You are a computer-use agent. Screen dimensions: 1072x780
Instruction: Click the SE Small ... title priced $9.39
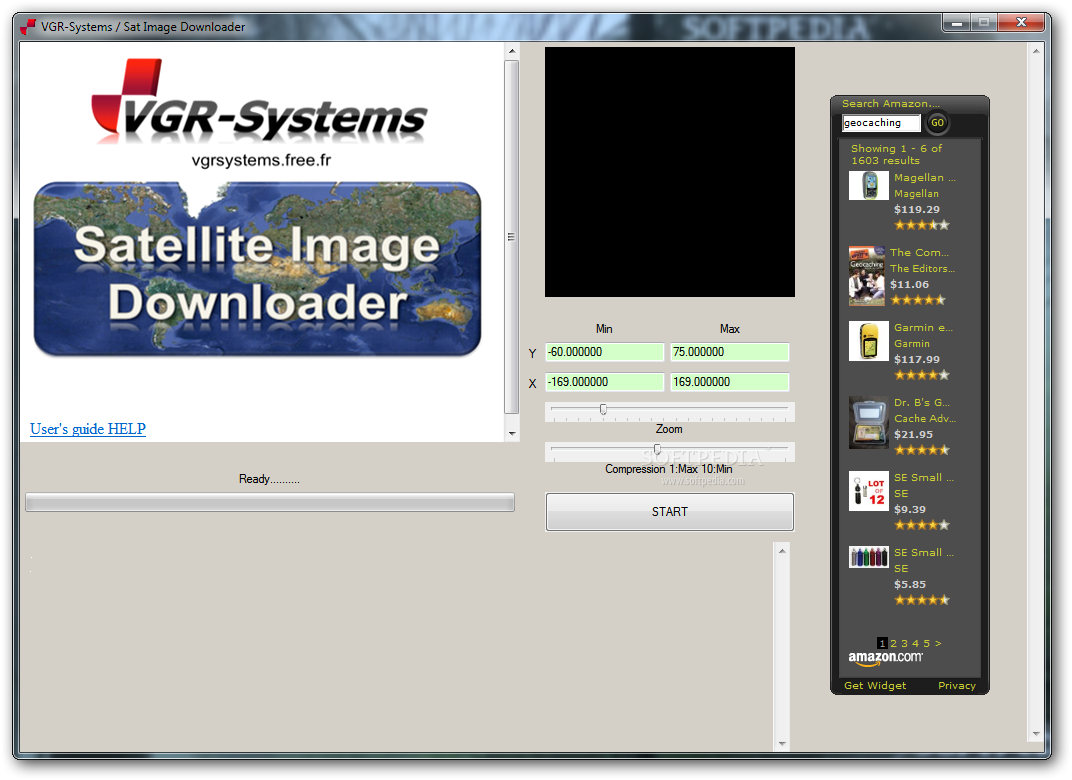coord(924,478)
